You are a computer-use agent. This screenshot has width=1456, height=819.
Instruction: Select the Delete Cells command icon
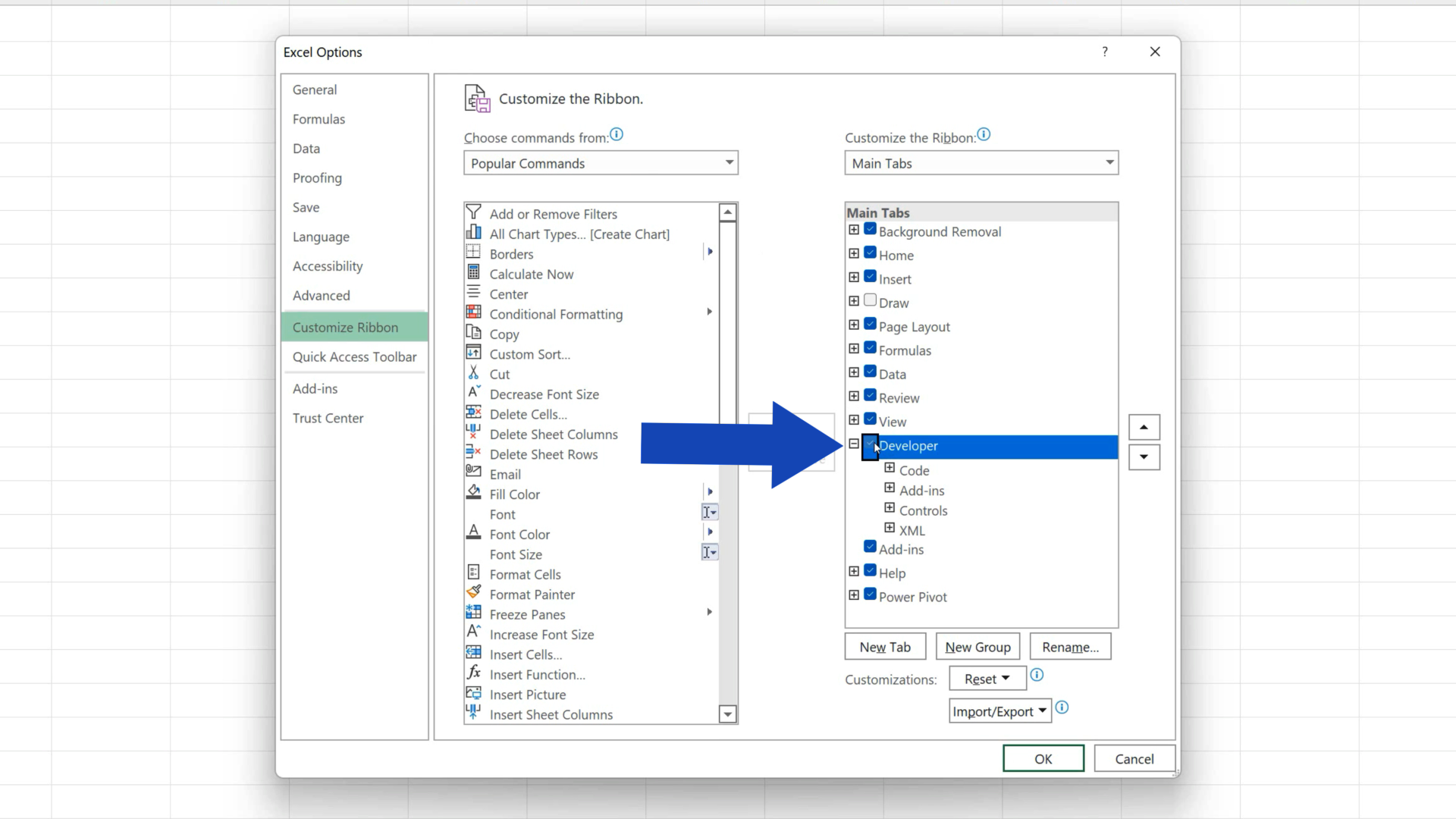pyautogui.click(x=473, y=412)
